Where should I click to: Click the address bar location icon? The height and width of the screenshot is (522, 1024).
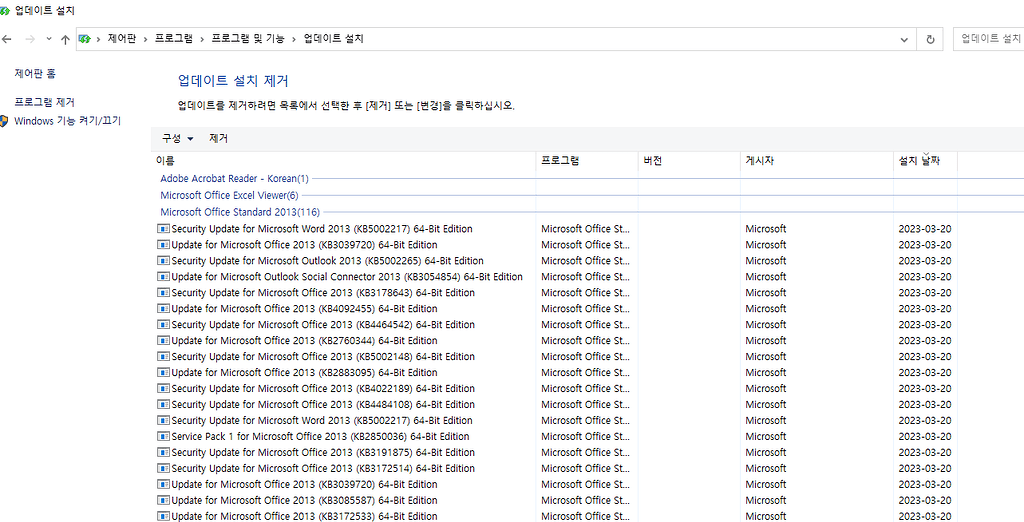(84, 39)
